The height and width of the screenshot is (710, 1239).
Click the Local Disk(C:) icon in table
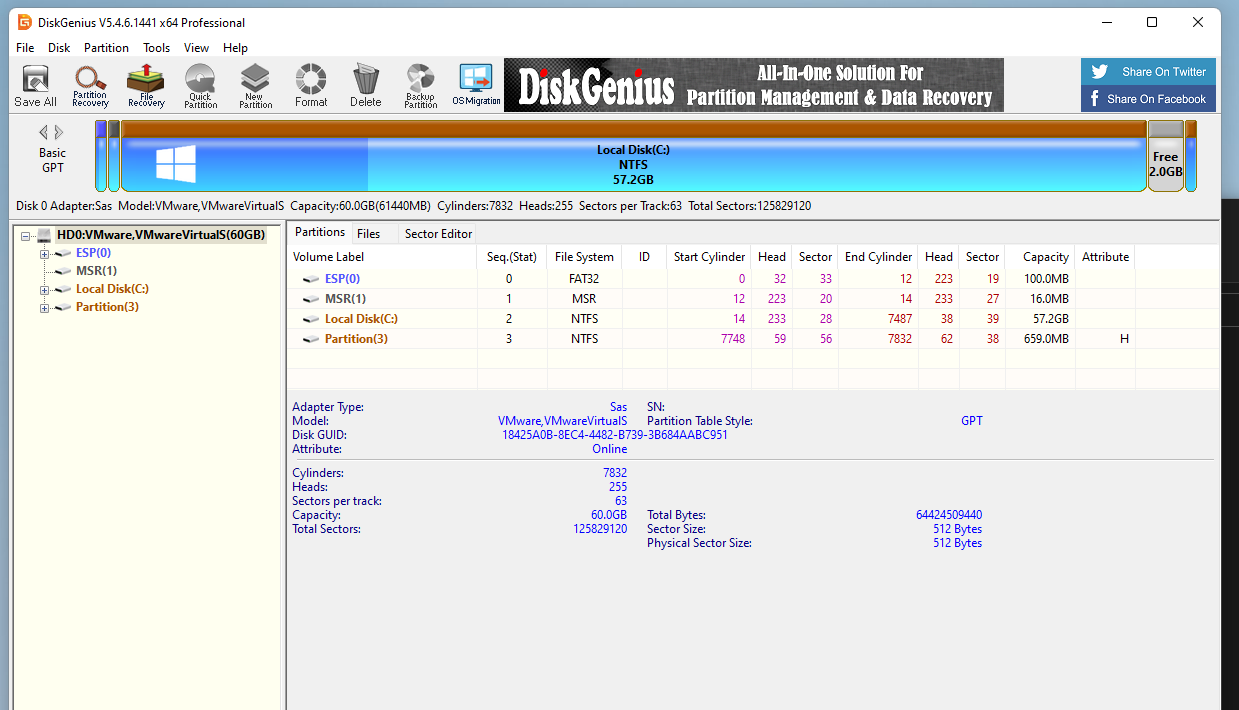[x=312, y=319]
